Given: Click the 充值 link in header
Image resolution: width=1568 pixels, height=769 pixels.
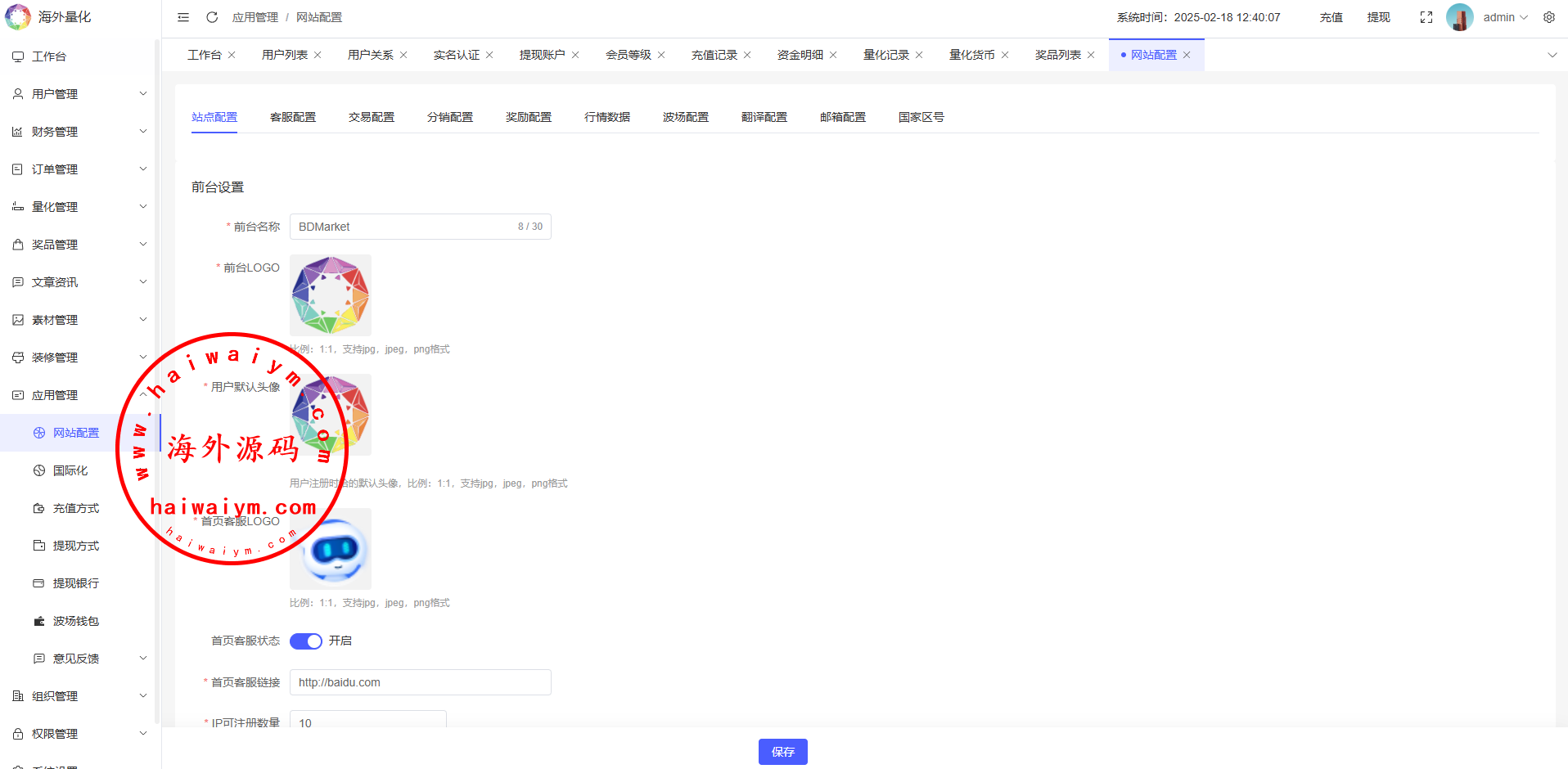Looking at the screenshot, I should 1331,17.
